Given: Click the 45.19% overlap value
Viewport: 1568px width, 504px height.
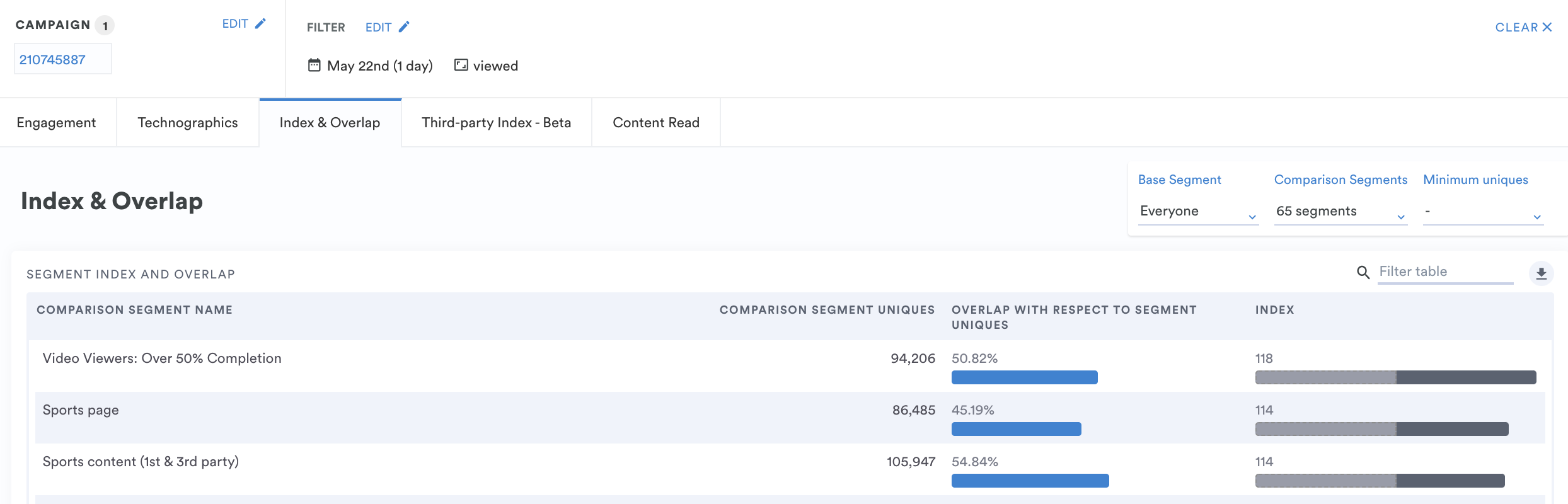Looking at the screenshot, I should coord(973,410).
